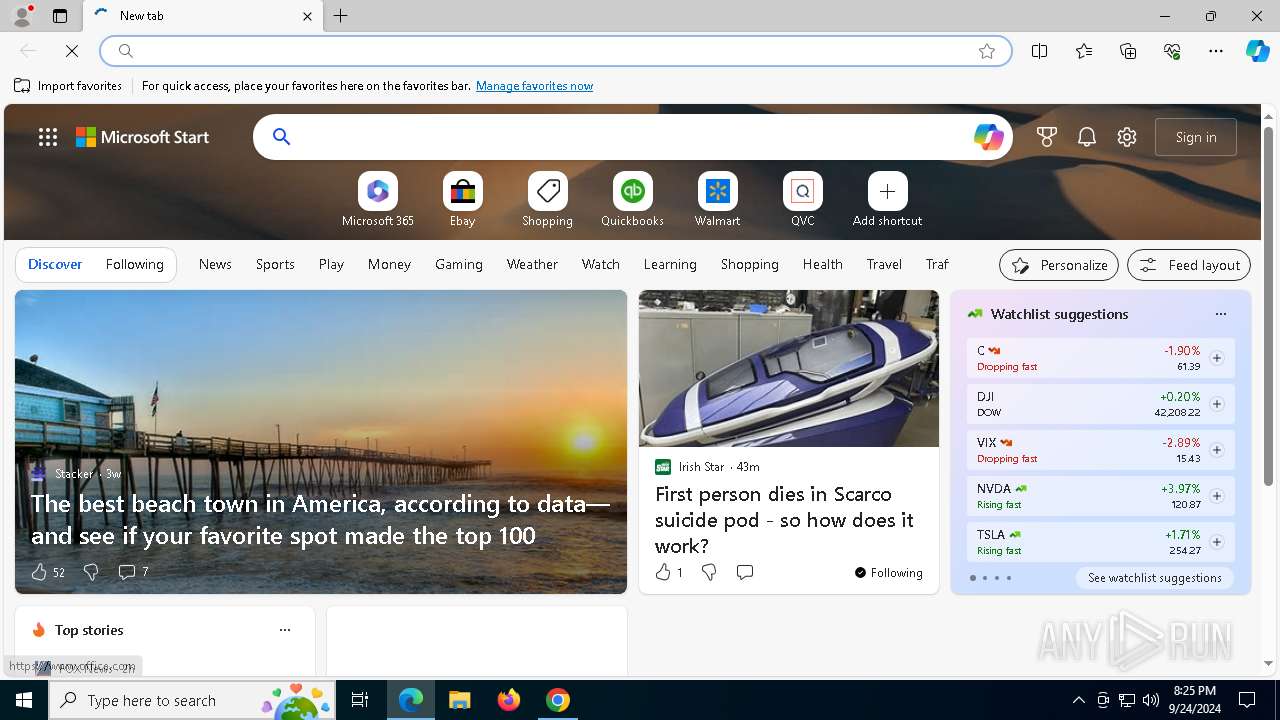Add TSLA to watchlist
Screen dimensions: 1280x720
click(1217, 542)
